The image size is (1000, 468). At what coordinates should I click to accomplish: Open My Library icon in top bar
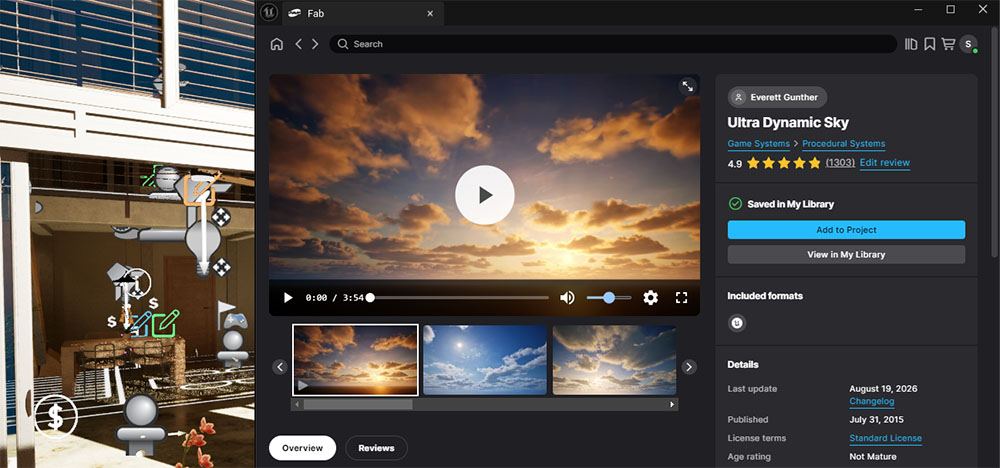tap(911, 44)
